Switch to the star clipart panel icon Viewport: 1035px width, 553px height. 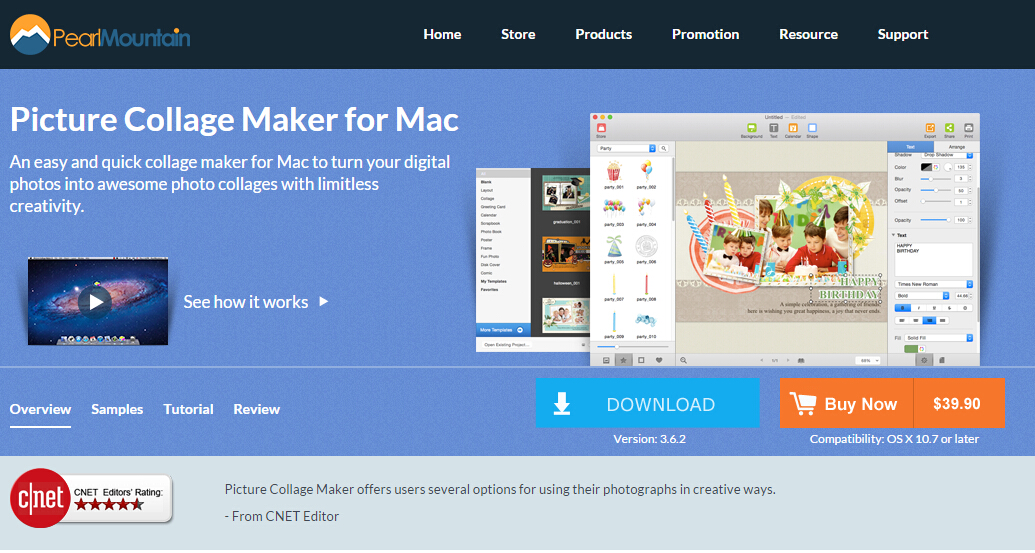[x=623, y=360]
